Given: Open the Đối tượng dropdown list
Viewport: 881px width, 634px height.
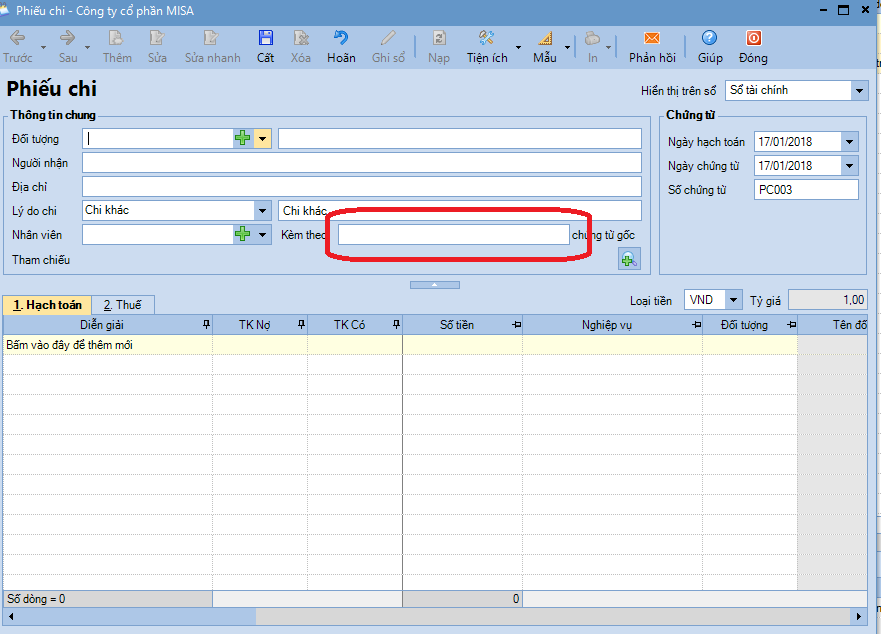Looking at the screenshot, I should click(x=262, y=138).
